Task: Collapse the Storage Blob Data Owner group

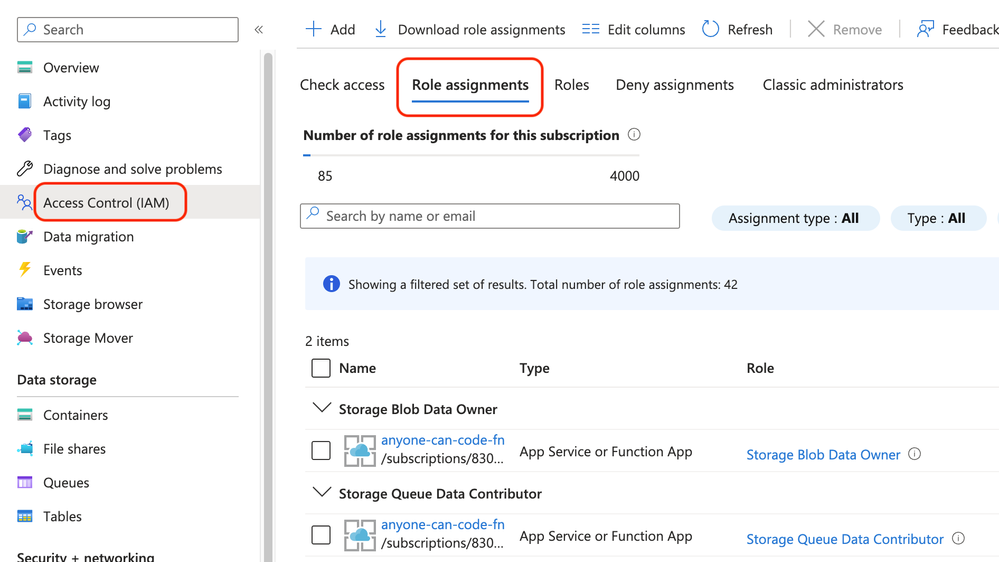Action: [x=322, y=408]
